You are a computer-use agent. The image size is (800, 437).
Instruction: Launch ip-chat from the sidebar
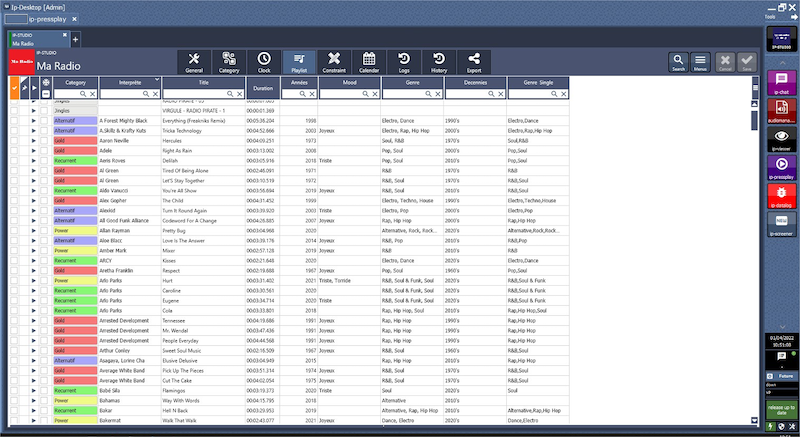(x=782, y=83)
